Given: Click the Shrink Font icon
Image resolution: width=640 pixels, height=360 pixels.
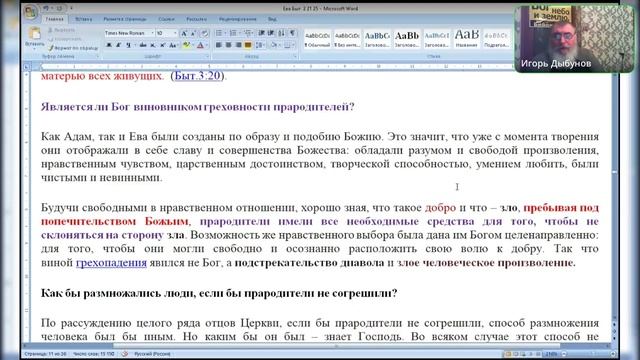Looking at the screenshot, I should tap(193, 33).
